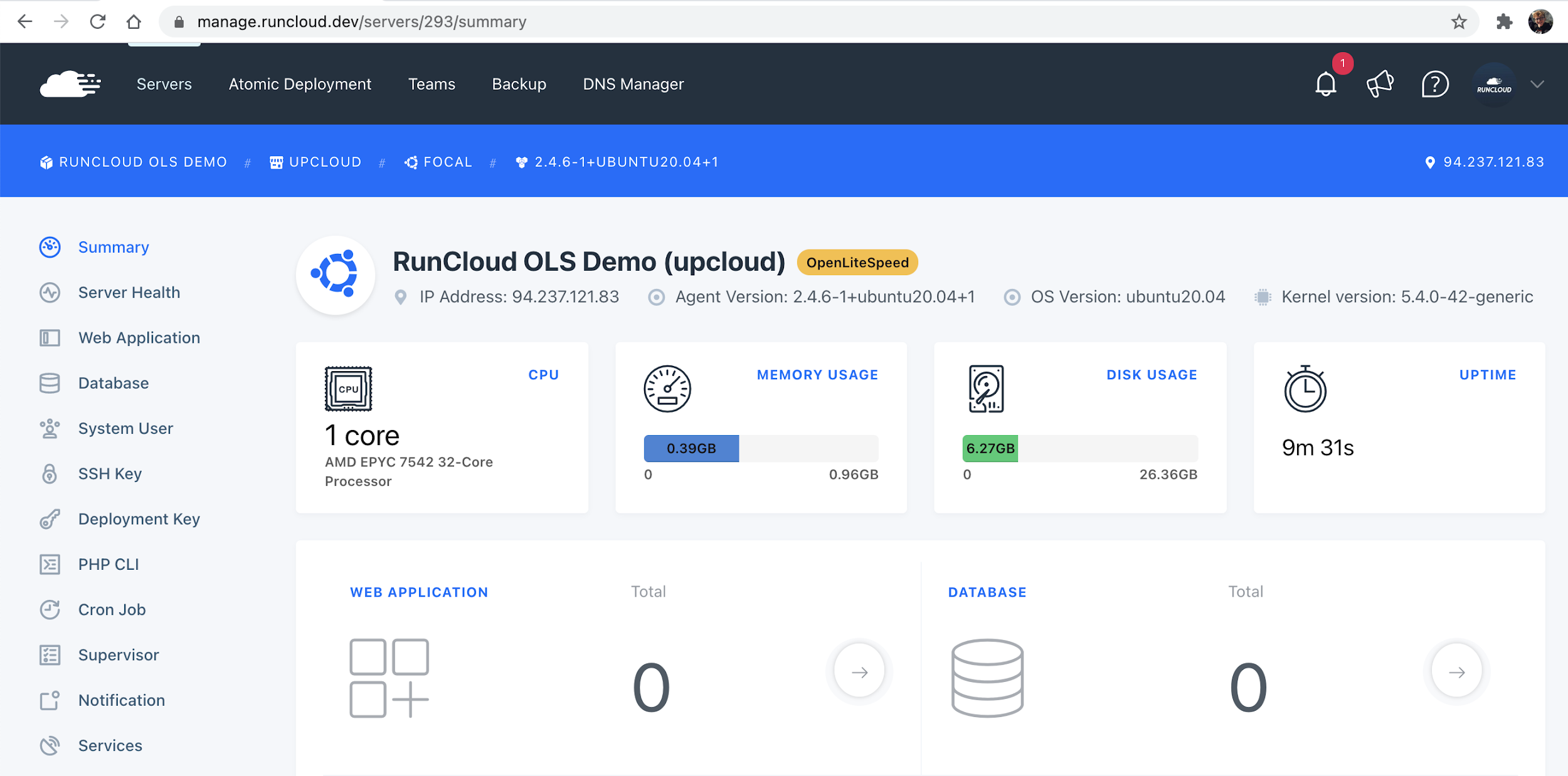This screenshot has height=776, width=1568.
Task: Click the CPU chip icon
Action: tap(348, 389)
